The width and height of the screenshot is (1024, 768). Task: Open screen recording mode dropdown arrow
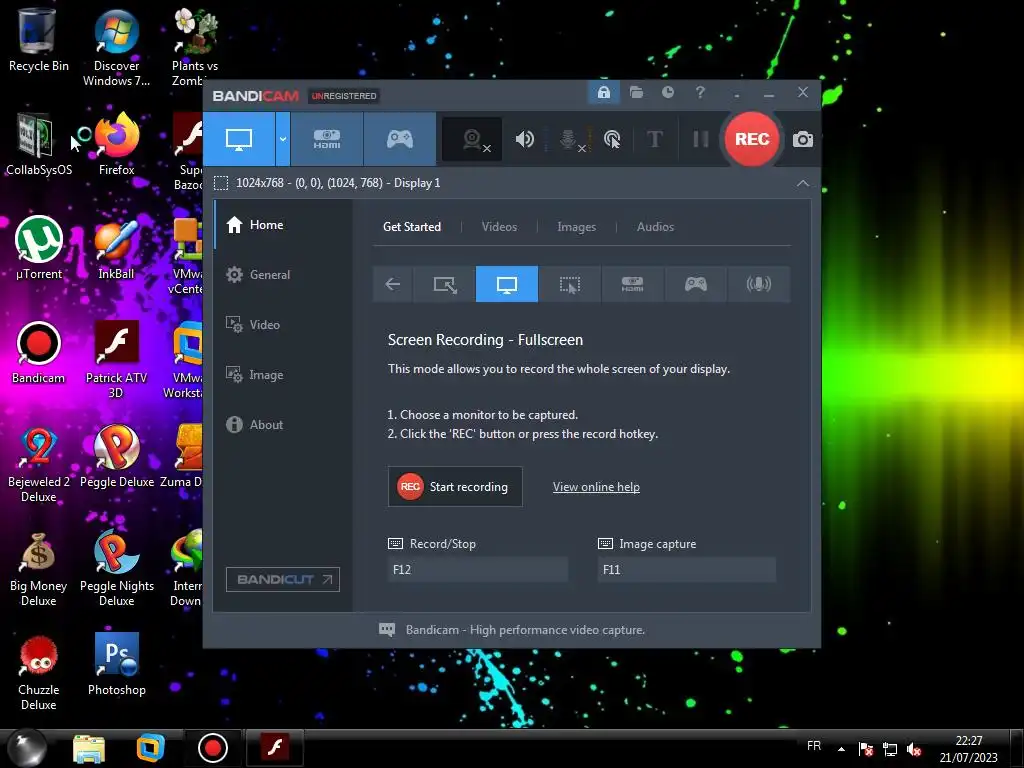point(283,139)
